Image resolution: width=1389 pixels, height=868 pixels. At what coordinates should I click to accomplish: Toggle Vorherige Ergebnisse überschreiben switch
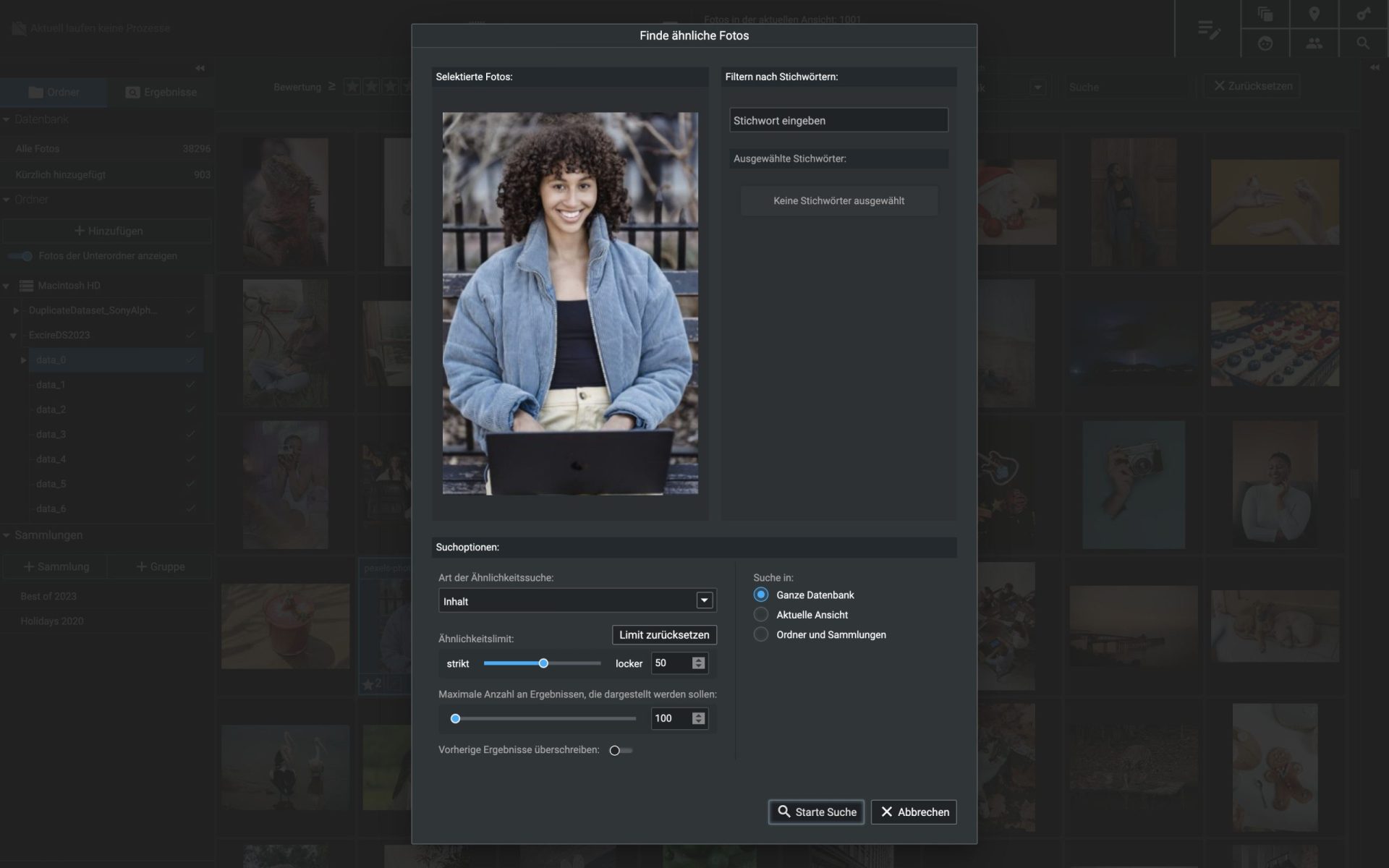pyautogui.click(x=620, y=750)
